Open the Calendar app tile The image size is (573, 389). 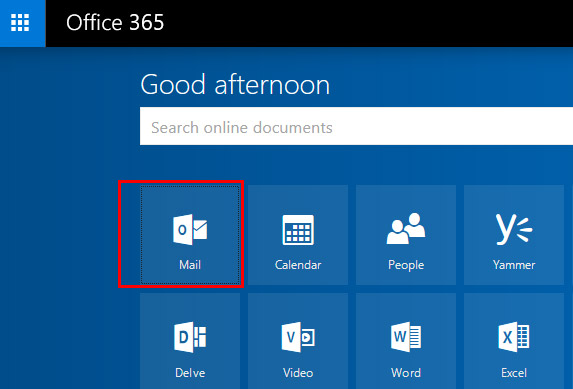point(298,235)
